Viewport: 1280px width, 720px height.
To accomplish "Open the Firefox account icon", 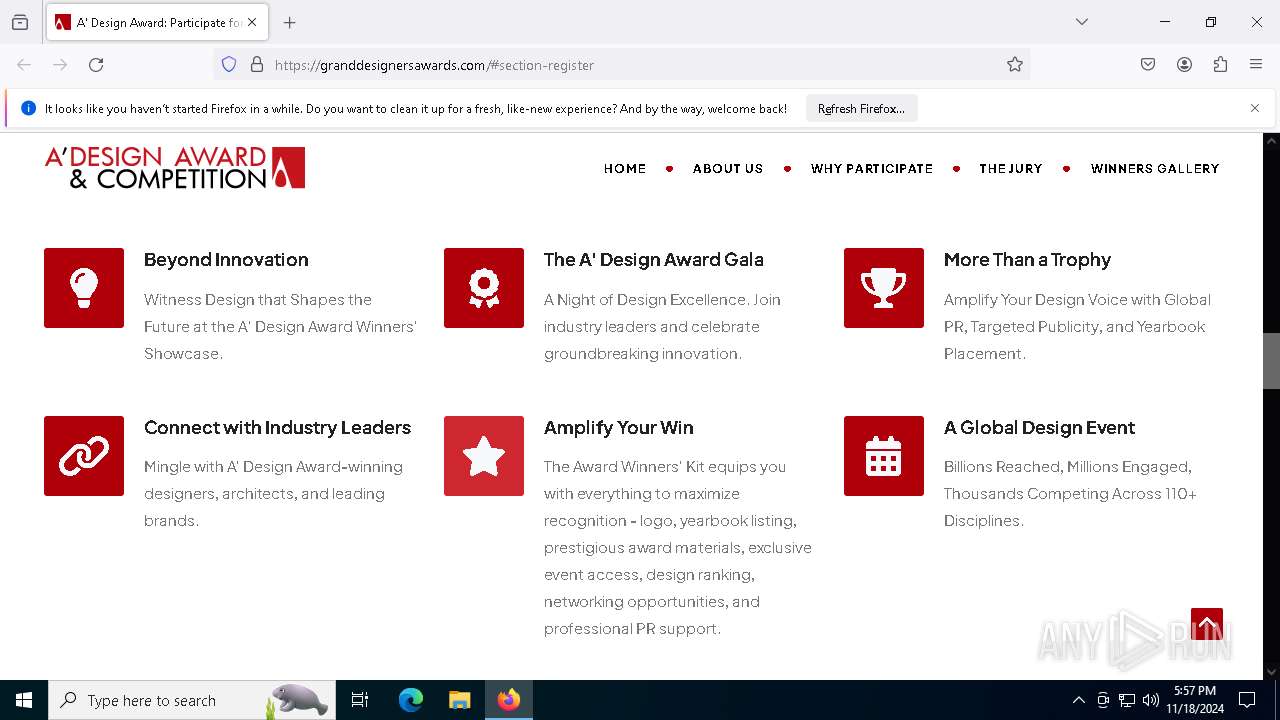I will [x=1184, y=65].
